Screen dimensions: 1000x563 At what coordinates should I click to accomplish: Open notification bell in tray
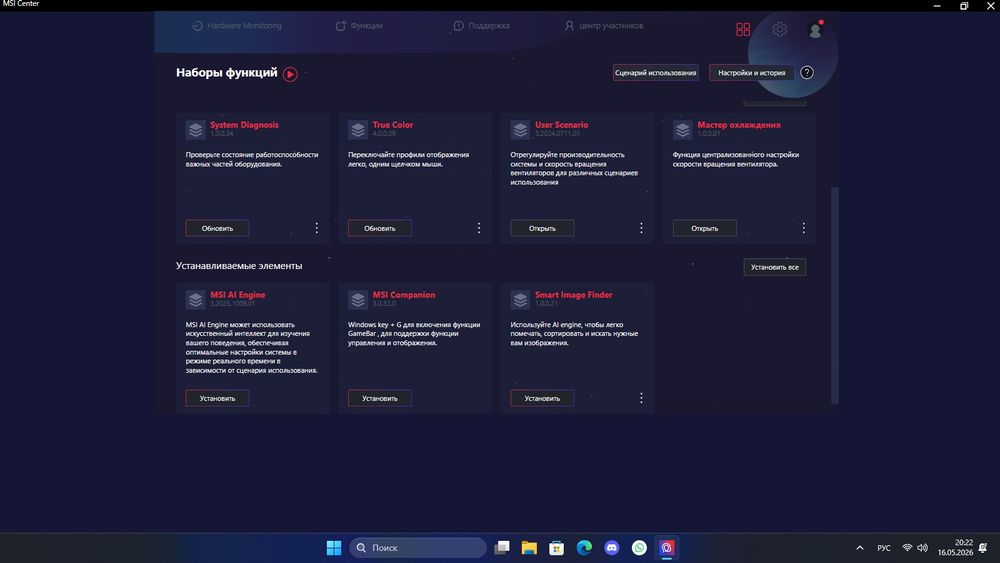pyautogui.click(x=983, y=548)
